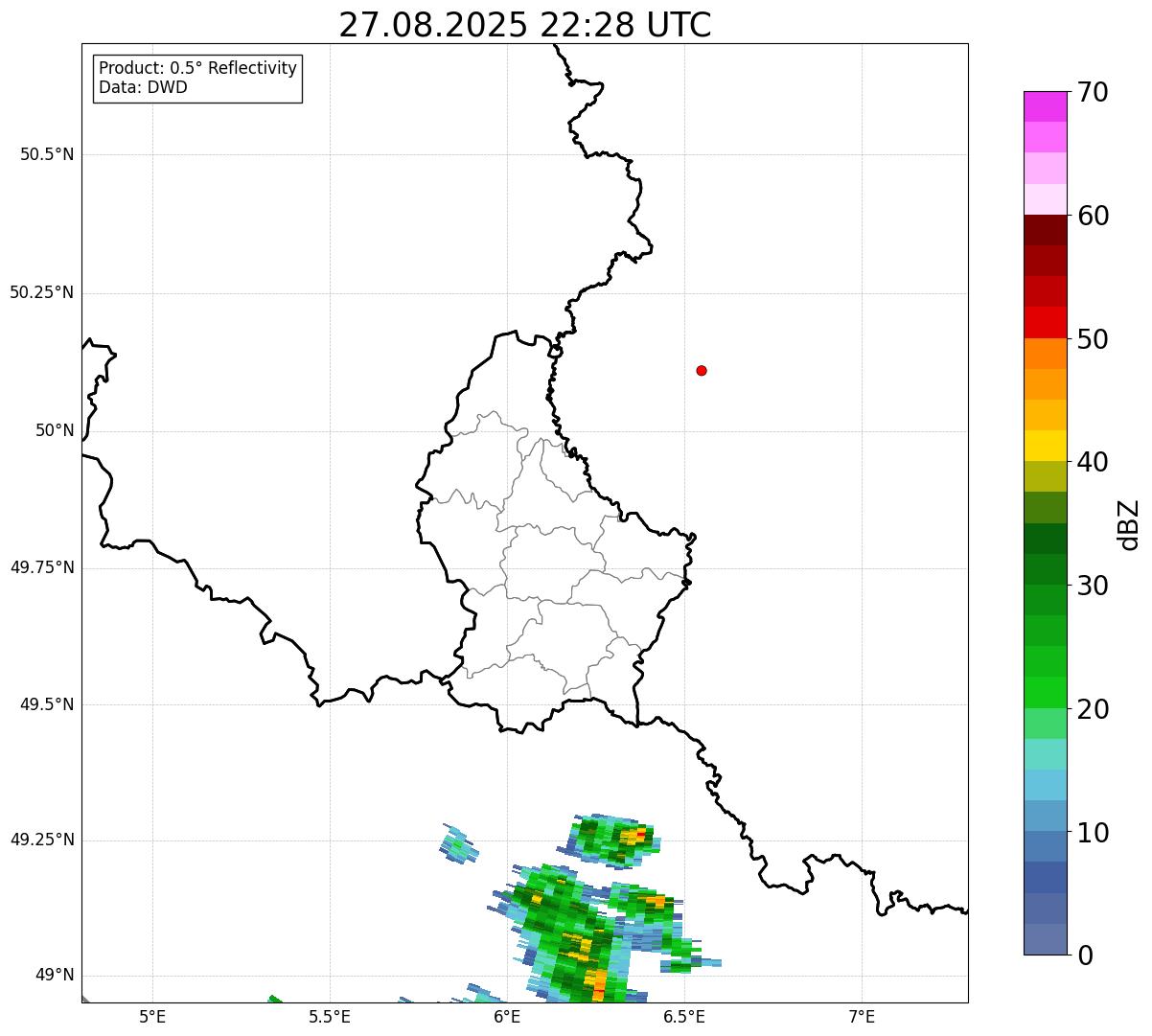Click the colorbar tick value 0
Screen dimensions: 1152x1036
[1085, 955]
